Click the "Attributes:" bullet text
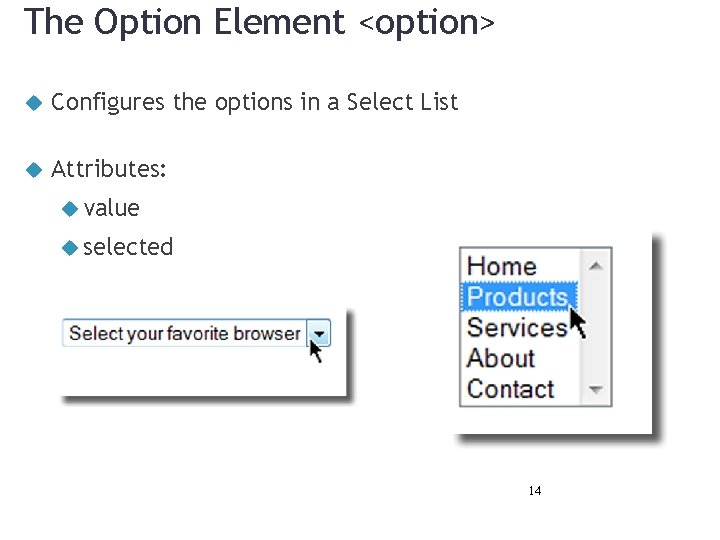The height and width of the screenshot is (540, 720). pyautogui.click(x=108, y=169)
